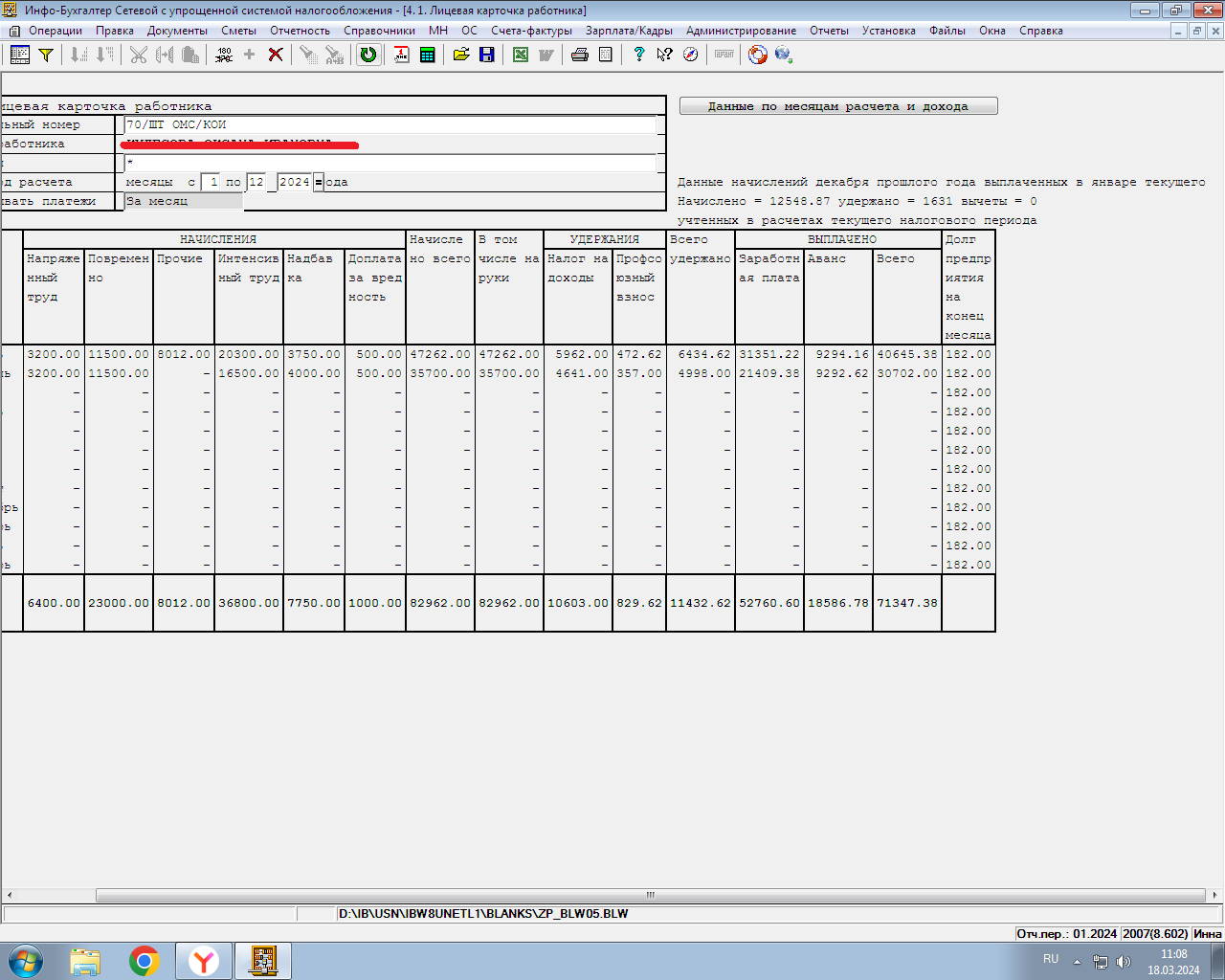Open Yandex Browser from taskbar
Screen dimensions: 1225x980
coord(204,961)
